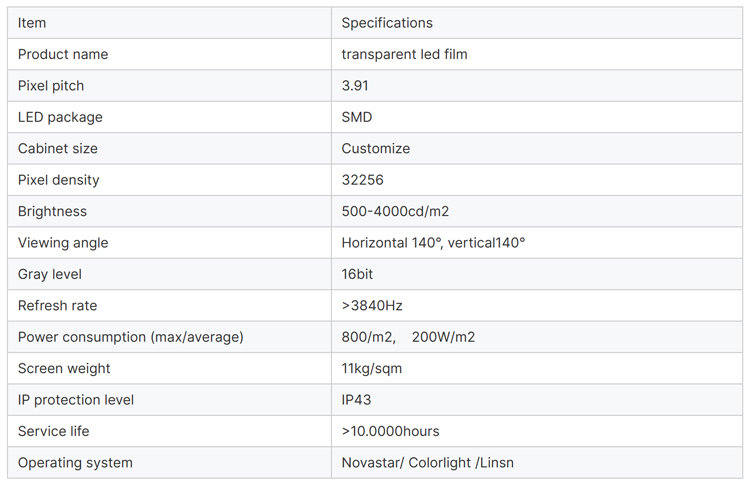Image resolution: width=750 pixels, height=486 pixels.
Task: Click the "Novastar/ Colorlight /Linsn" value
Action: pyautogui.click(x=428, y=463)
